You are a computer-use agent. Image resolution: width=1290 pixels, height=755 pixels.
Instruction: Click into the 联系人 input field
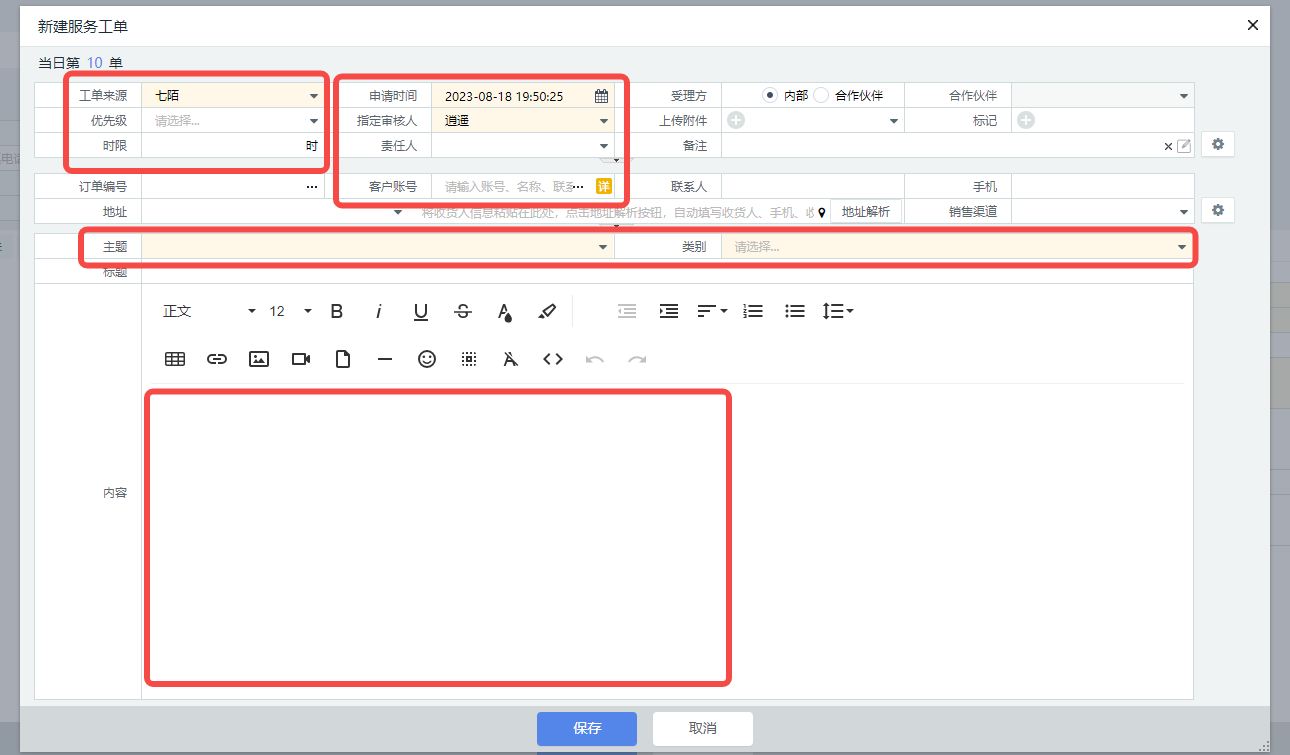click(x=811, y=187)
